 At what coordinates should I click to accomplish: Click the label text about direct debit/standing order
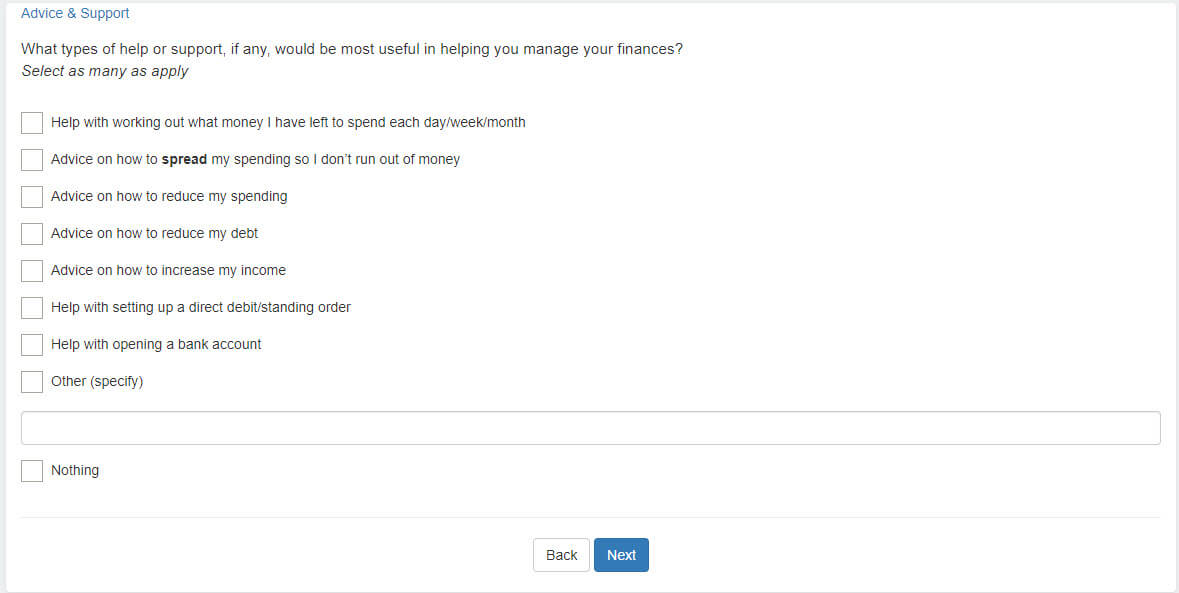click(x=201, y=307)
